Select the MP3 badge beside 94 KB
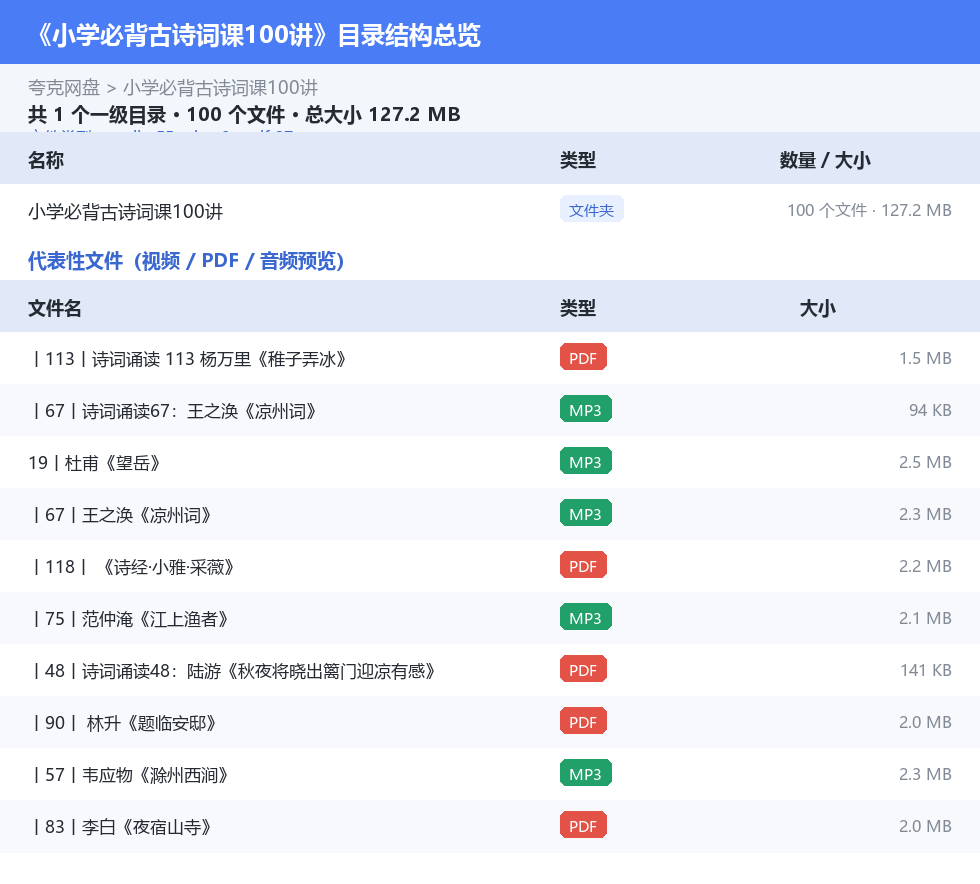 click(x=586, y=409)
